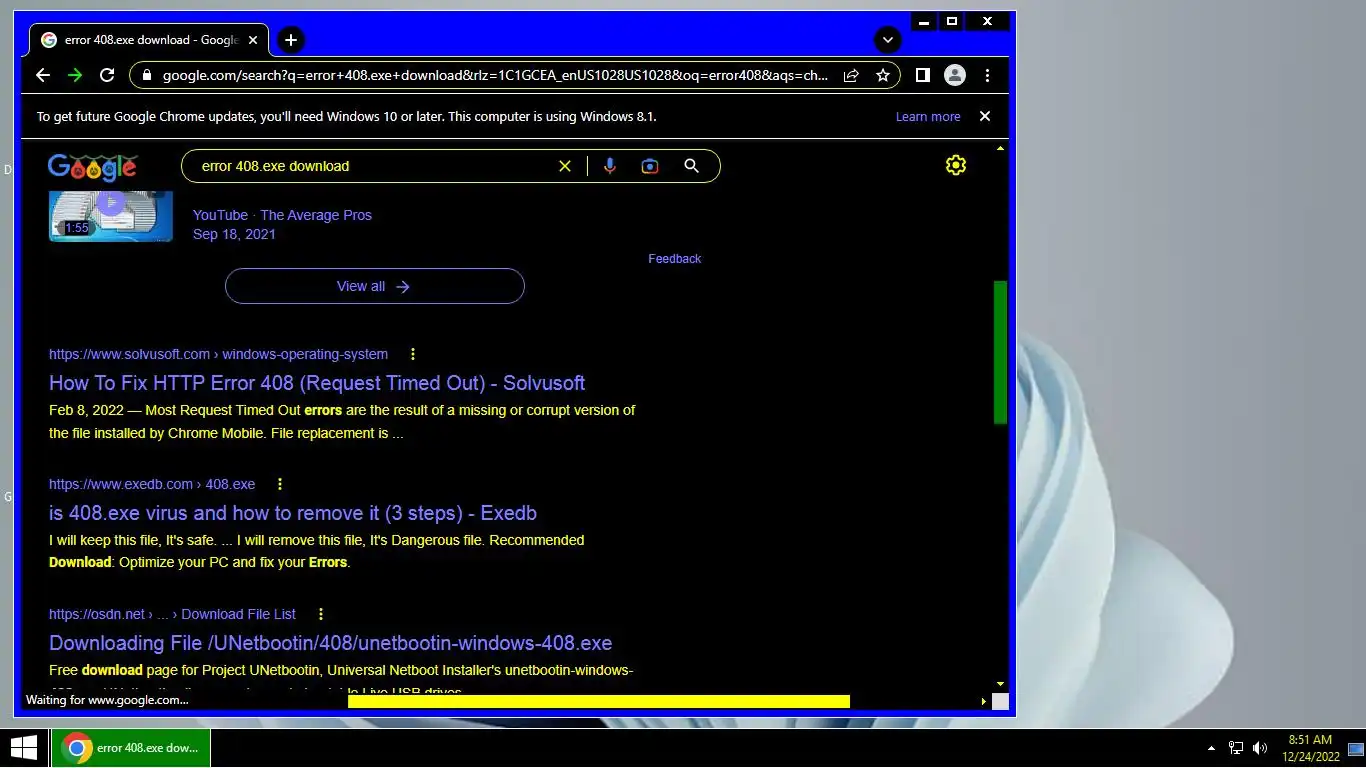This screenshot has width=1366, height=768.
Task: Search by image with the camera icon
Action: click(650, 166)
